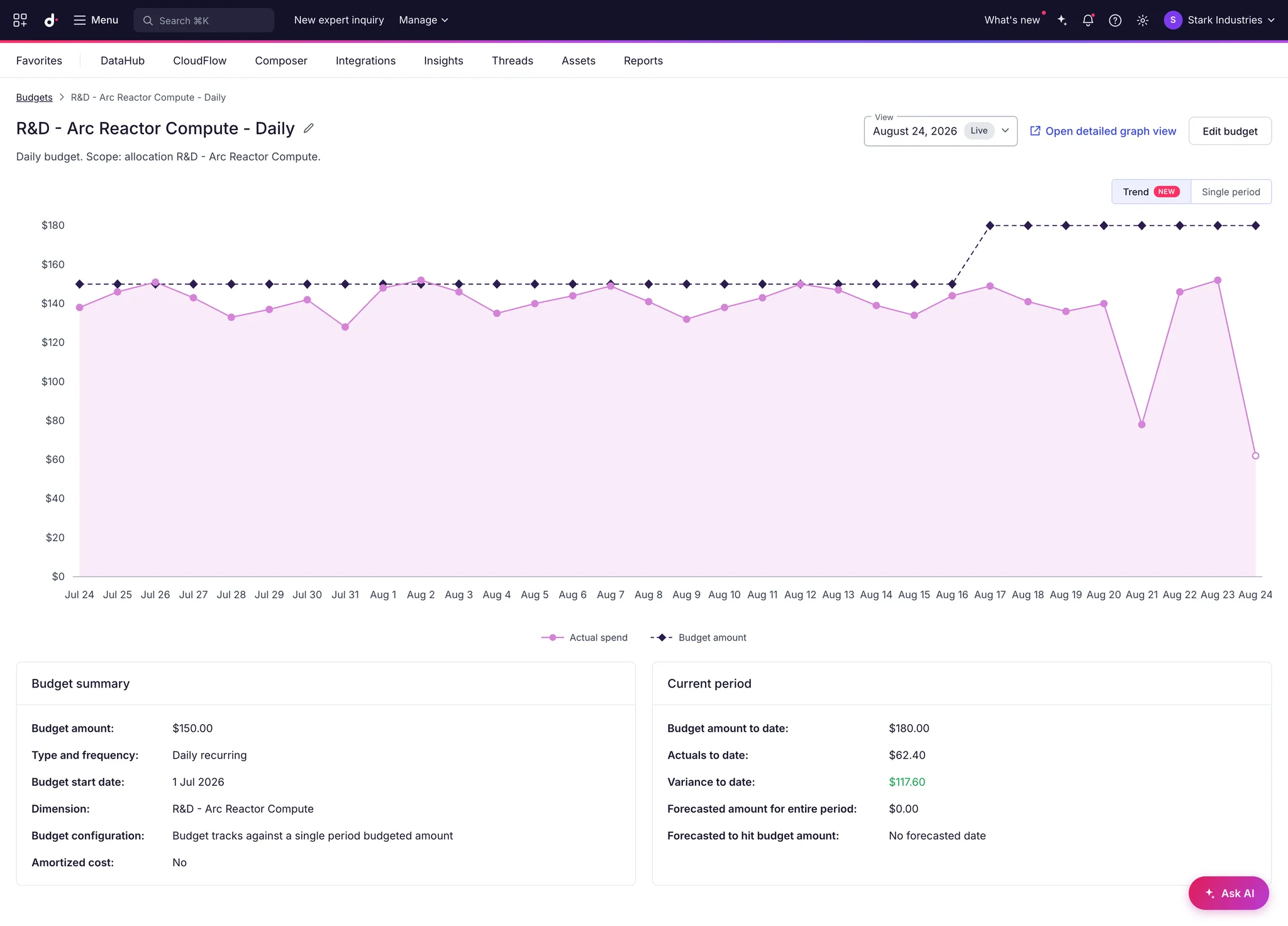Click the No forecasted date text
Screen dimensions: 1288x926
click(x=937, y=836)
